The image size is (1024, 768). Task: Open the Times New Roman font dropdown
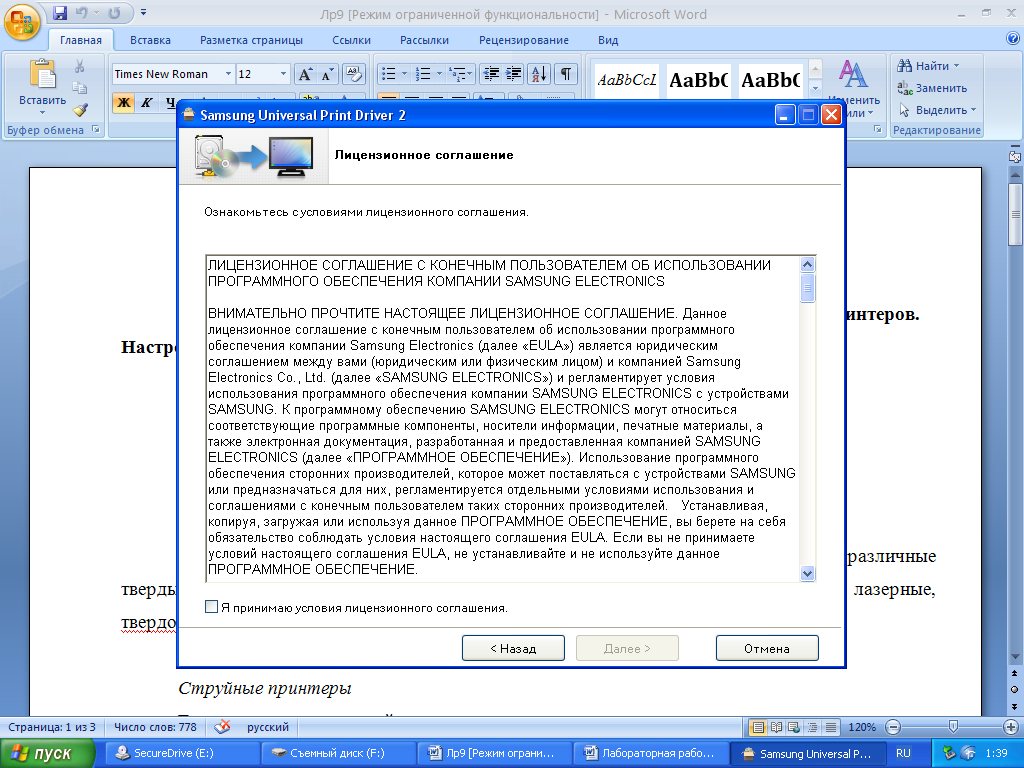click(x=228, y=74)
